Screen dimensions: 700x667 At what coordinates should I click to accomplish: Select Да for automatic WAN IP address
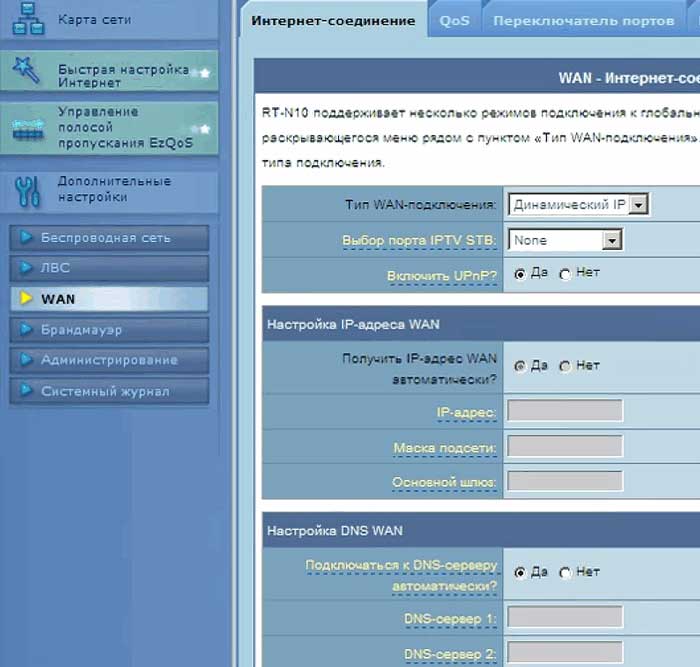click(520, 366)
